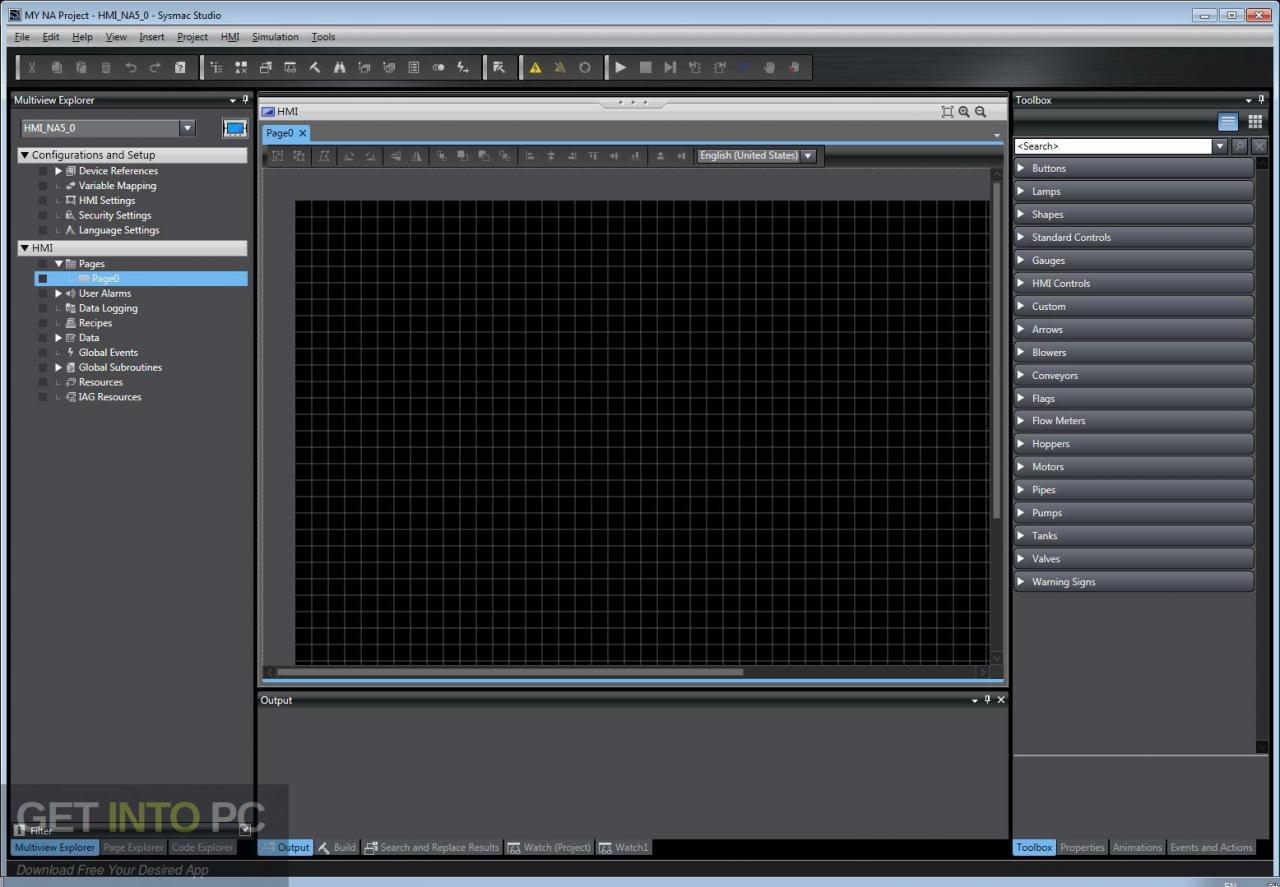Click the Redo arrow toolbar icon

(x=155, y=67)
